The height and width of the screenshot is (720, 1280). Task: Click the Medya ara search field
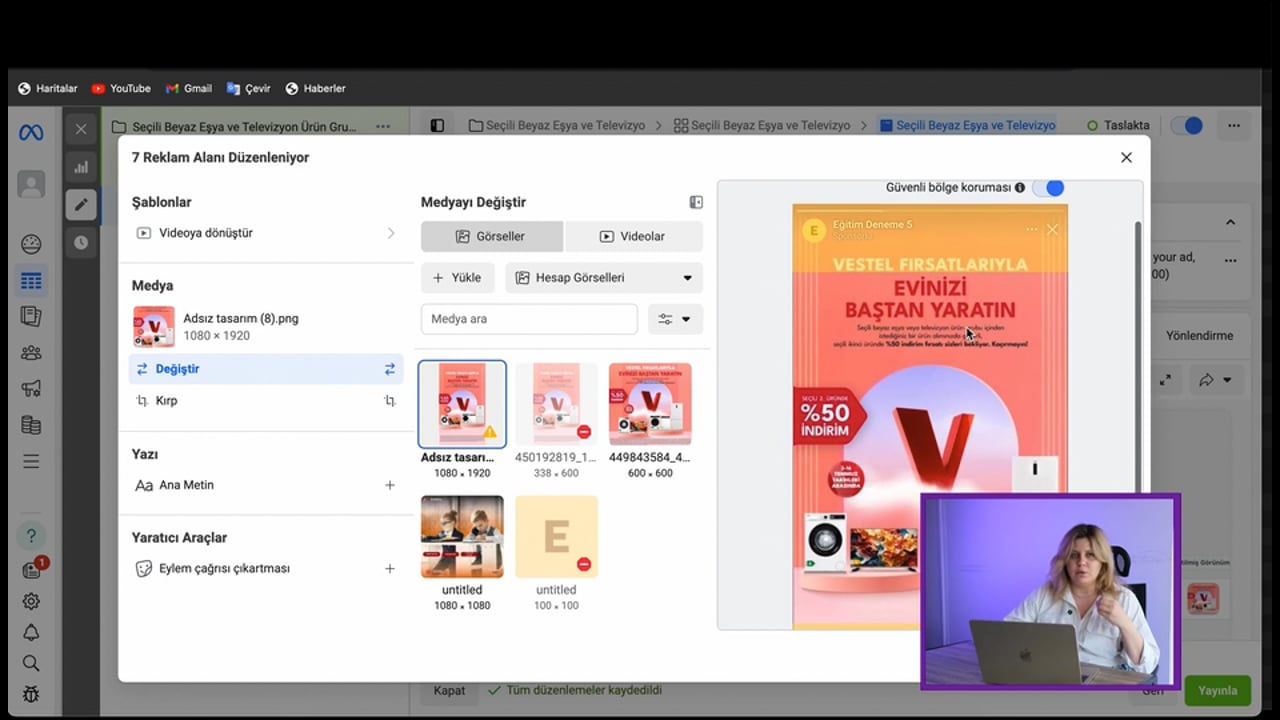[529, 319]
